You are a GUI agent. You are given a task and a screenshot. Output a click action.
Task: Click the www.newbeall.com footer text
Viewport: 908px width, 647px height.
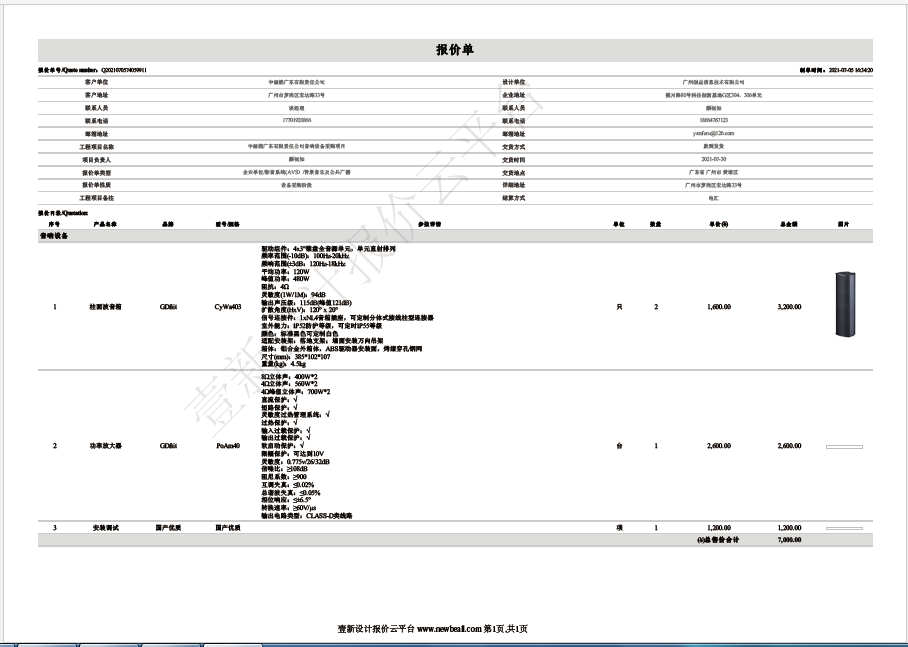point(449,629)
